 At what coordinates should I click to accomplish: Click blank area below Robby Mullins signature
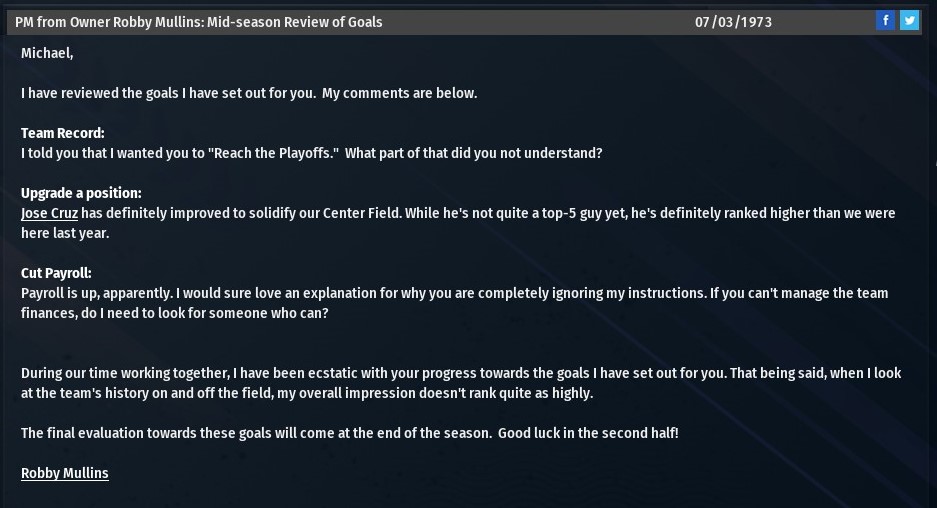[400, 494]
